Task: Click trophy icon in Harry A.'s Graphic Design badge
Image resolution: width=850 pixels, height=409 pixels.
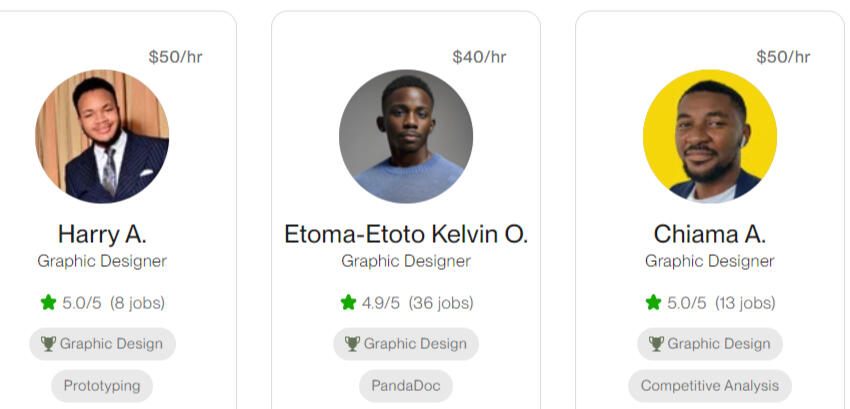Action: [x=48, y=344]
